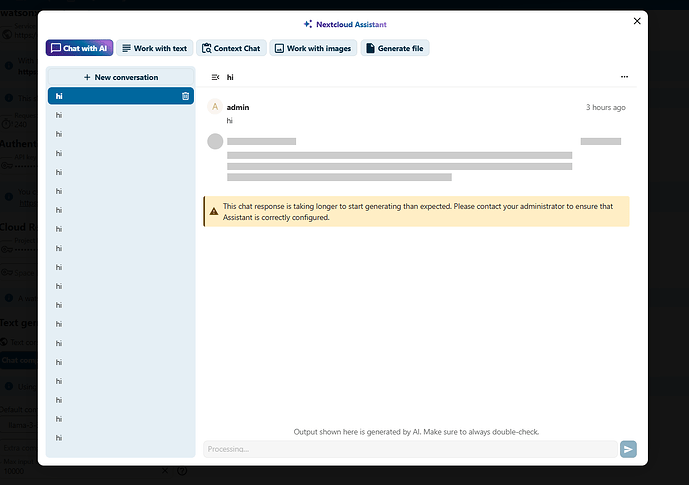Click the loading response avatar placeholder

[214, 141]
